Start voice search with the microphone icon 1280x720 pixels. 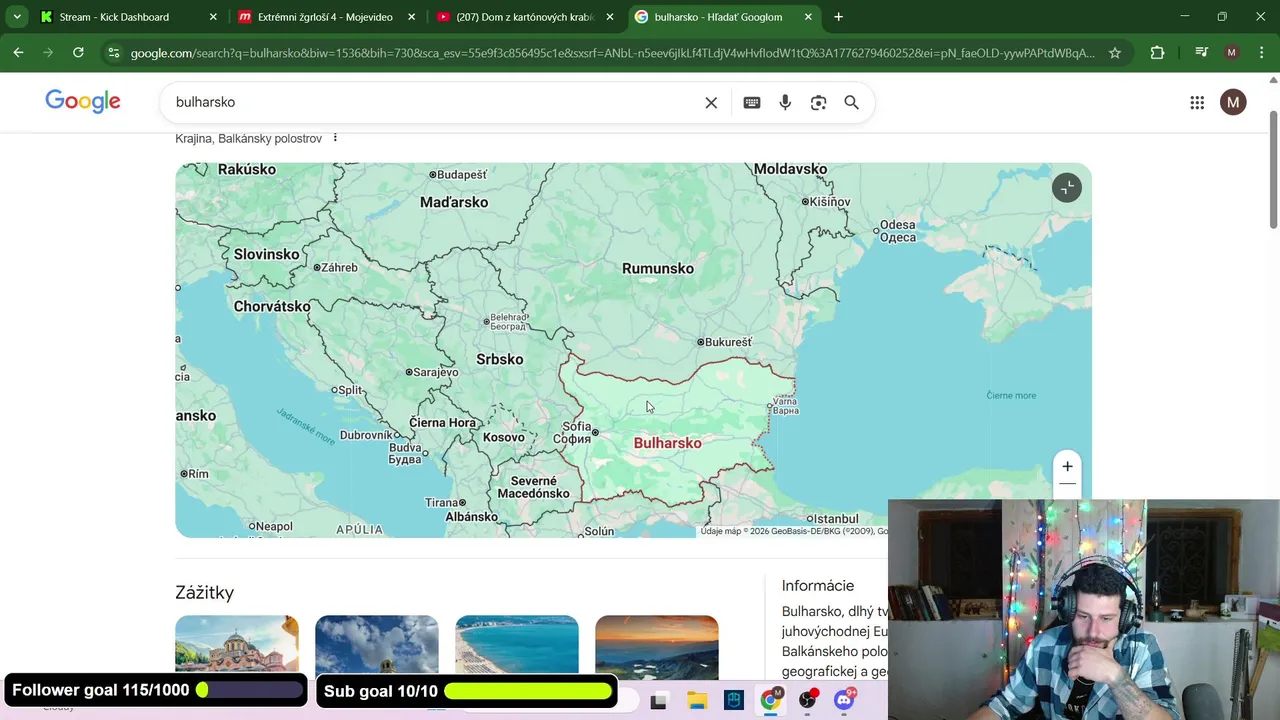[785, 102]
